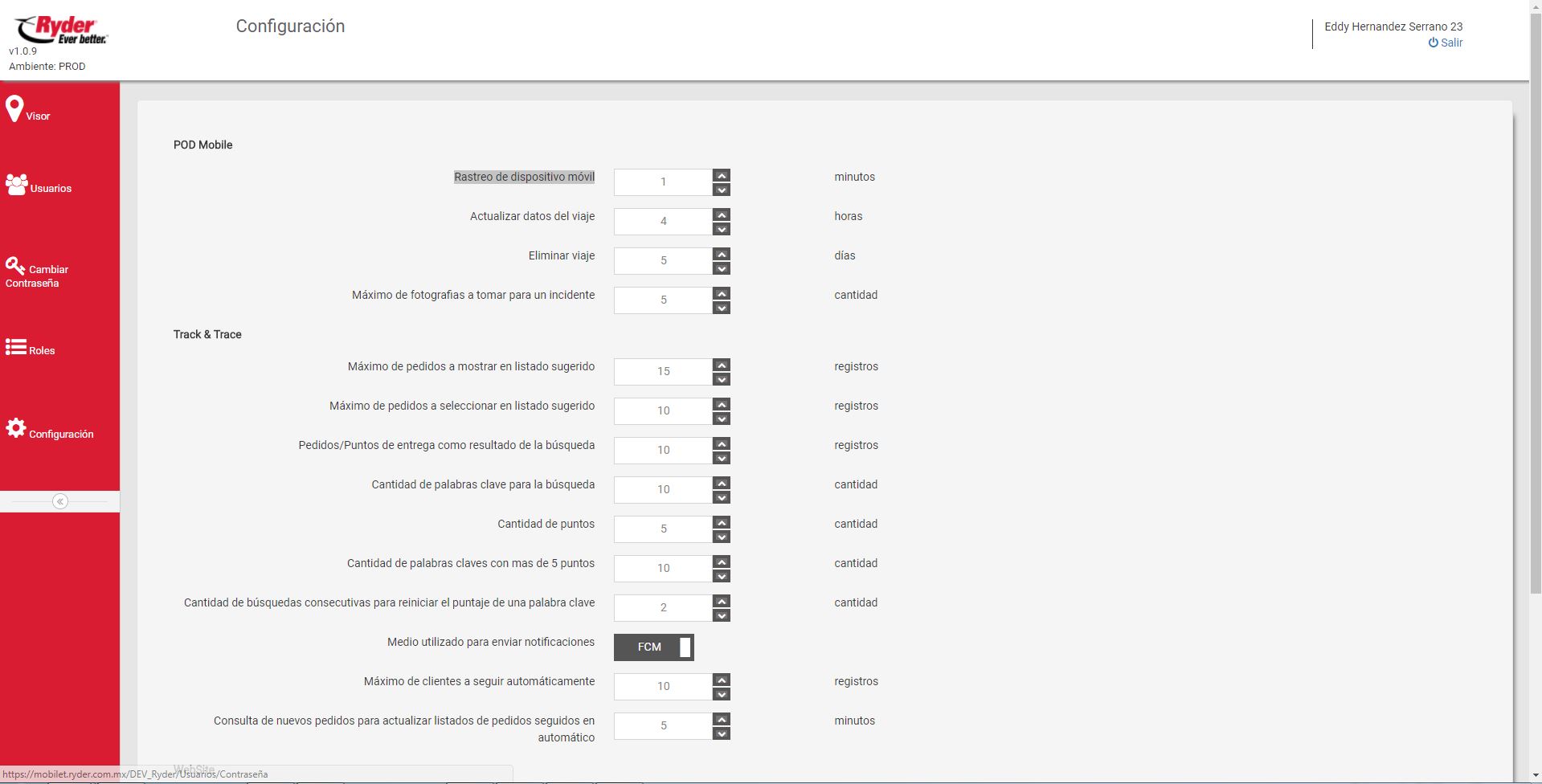Increase Eliminar viaje days value

tap(722, 255)
